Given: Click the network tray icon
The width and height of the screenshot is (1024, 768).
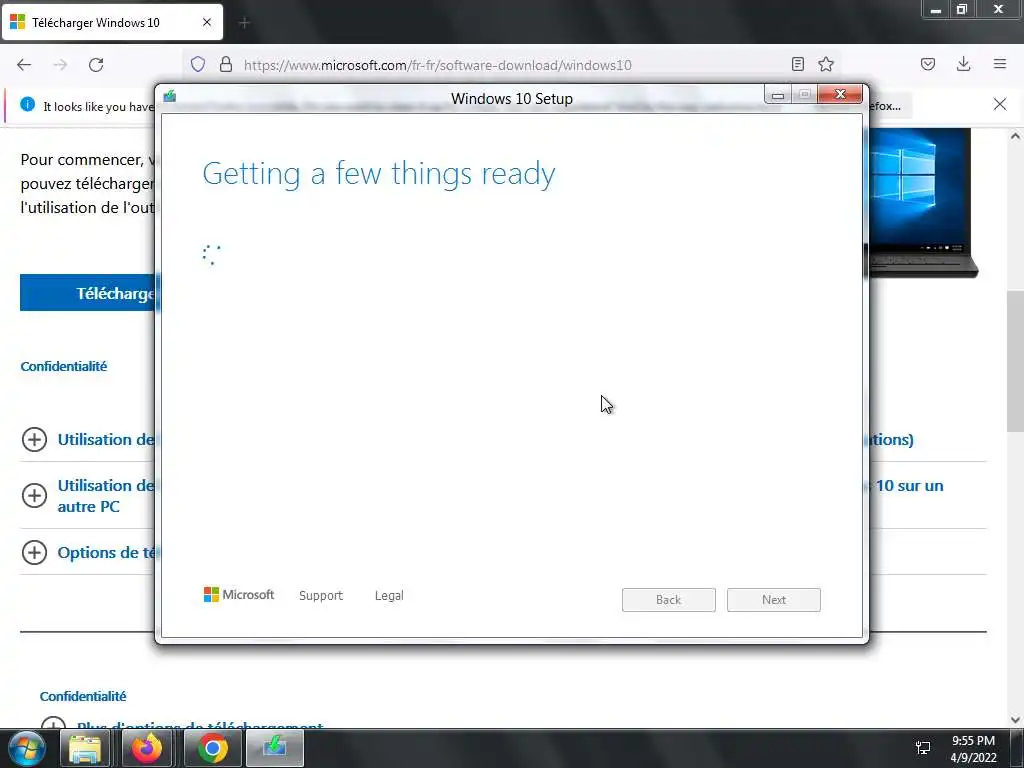Looking at the screenshot, I should pos(923,748).
